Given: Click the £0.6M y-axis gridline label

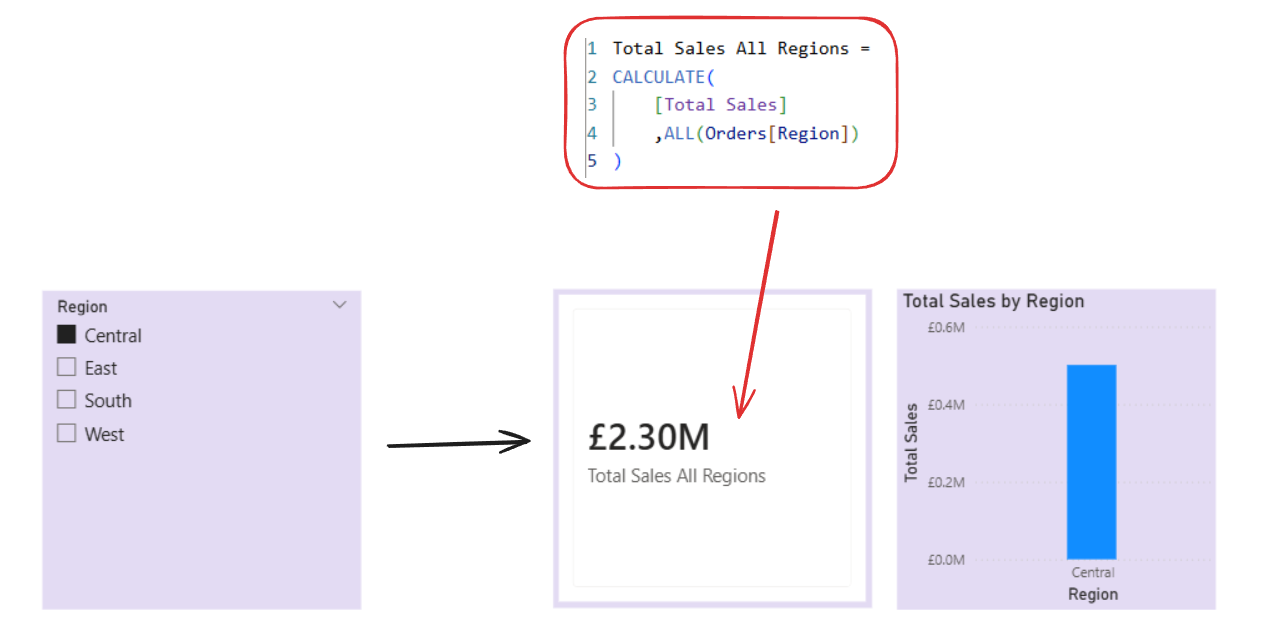Looking at the screenshot, I should tap(945, 328).
